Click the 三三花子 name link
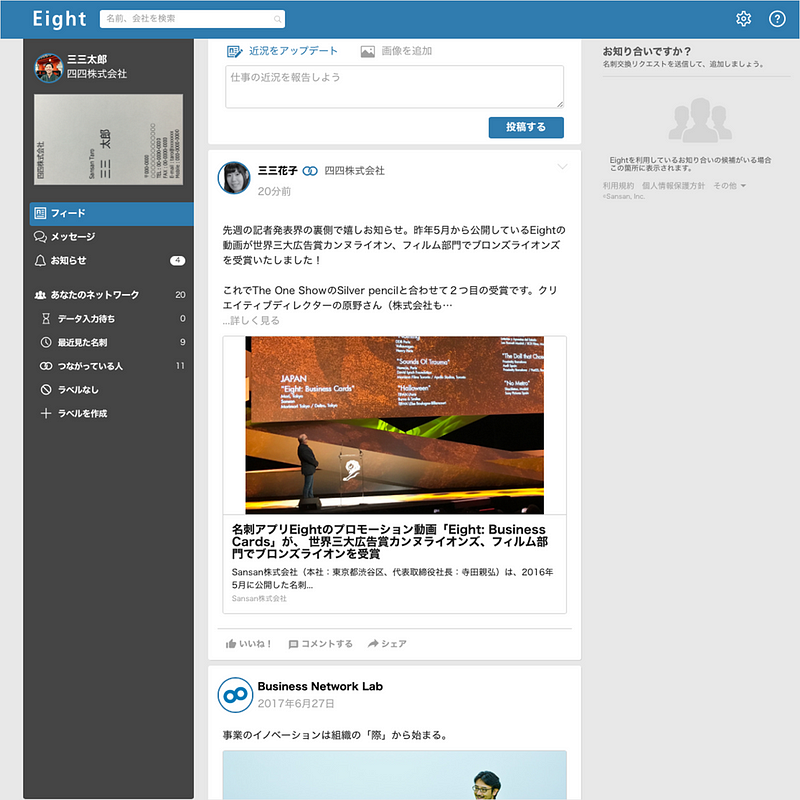This screenshot has height=800, width=800. point(278,171)
